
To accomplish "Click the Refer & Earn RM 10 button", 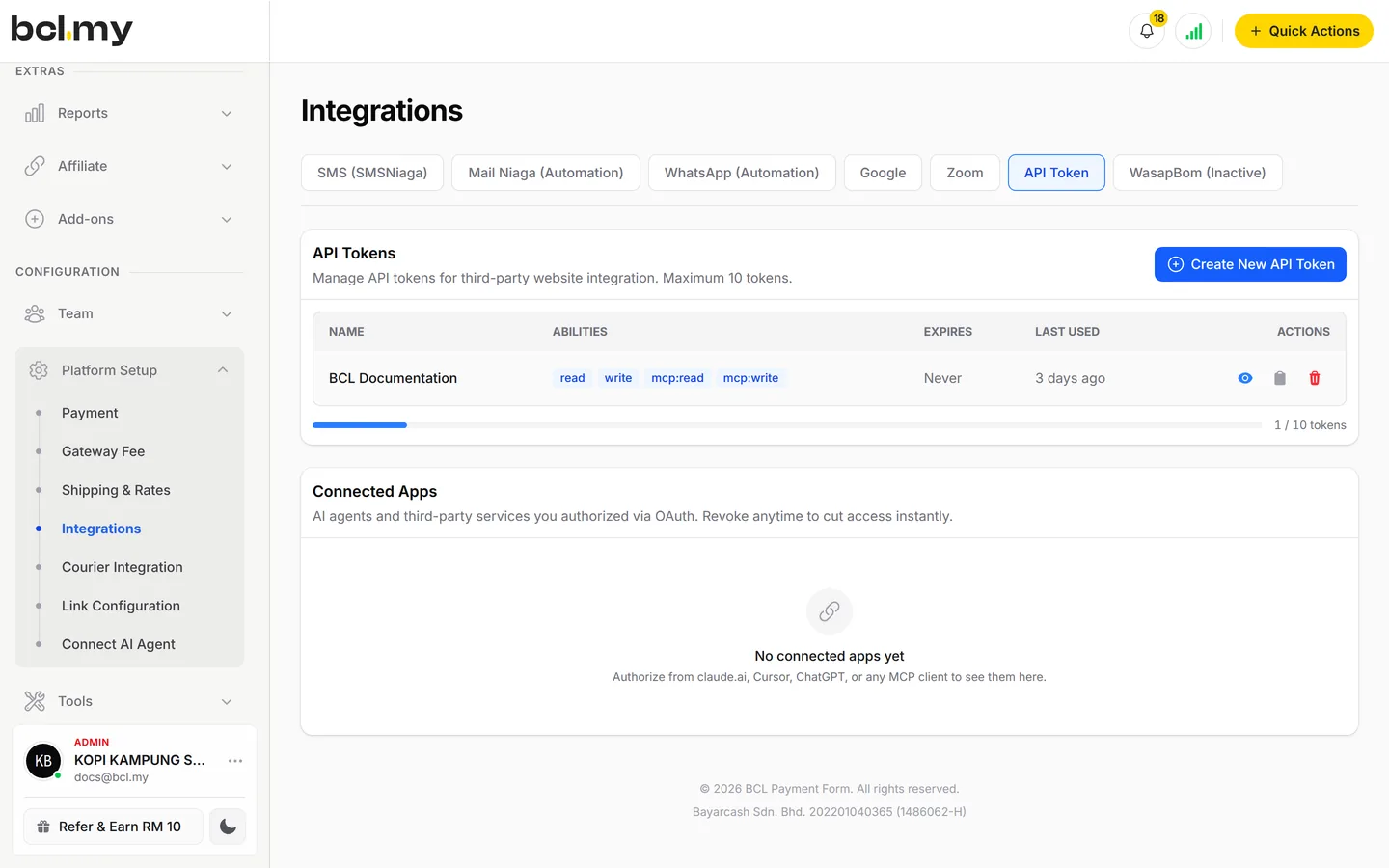I will click(x=113, y=827).
